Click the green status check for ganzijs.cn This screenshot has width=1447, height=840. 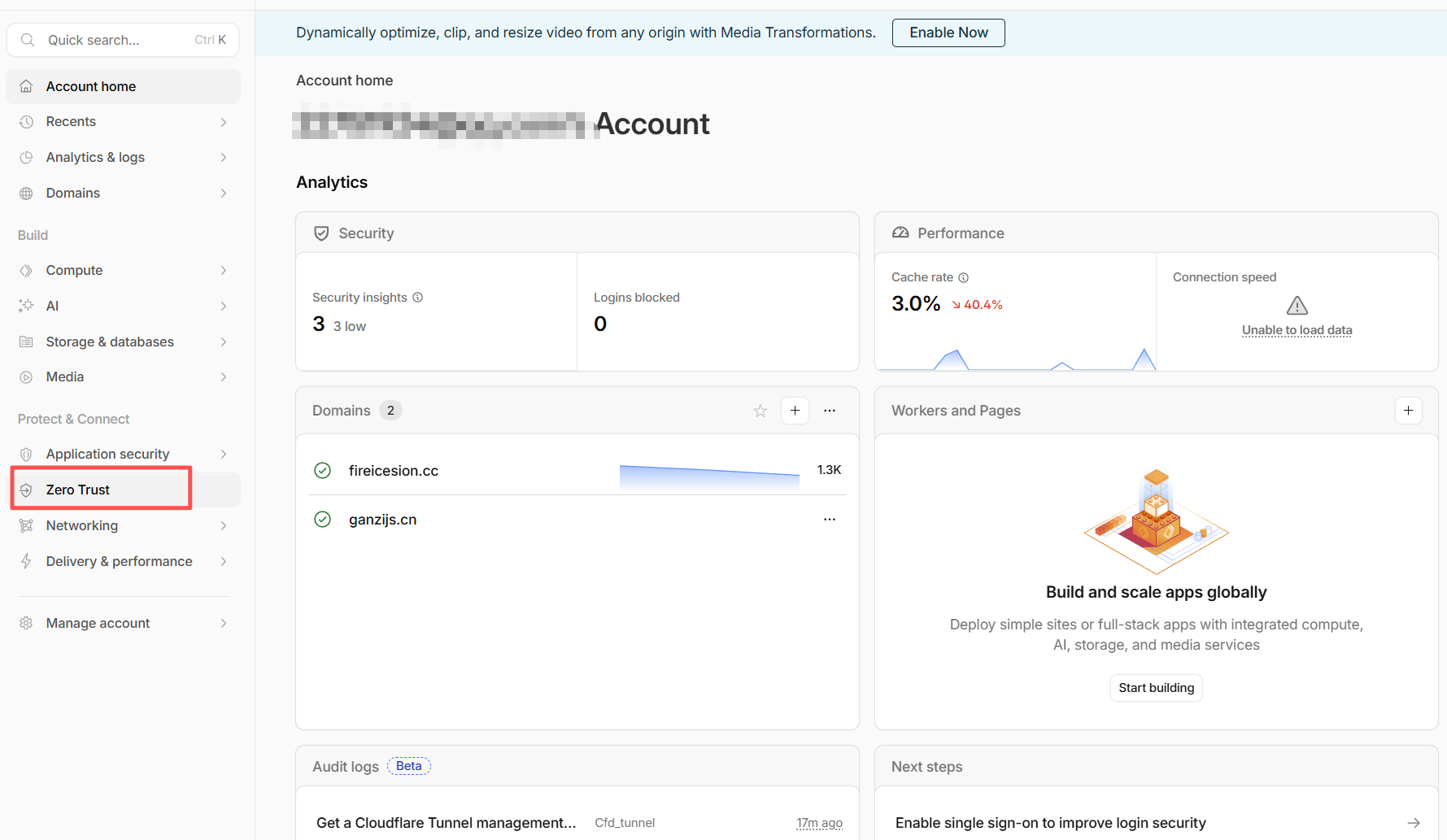[x=323, y=519]
